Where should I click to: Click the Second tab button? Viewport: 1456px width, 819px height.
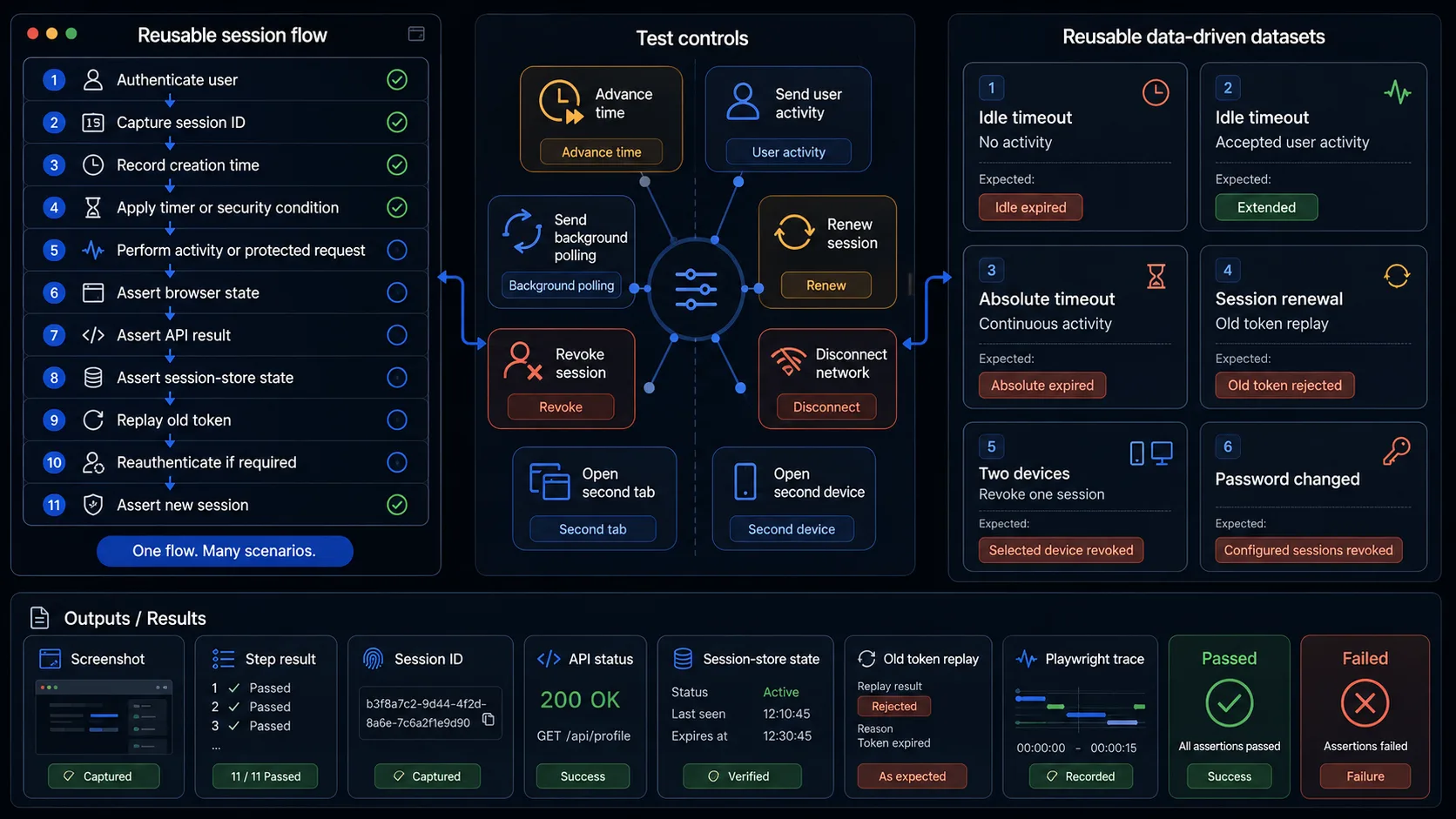point(593,529)
